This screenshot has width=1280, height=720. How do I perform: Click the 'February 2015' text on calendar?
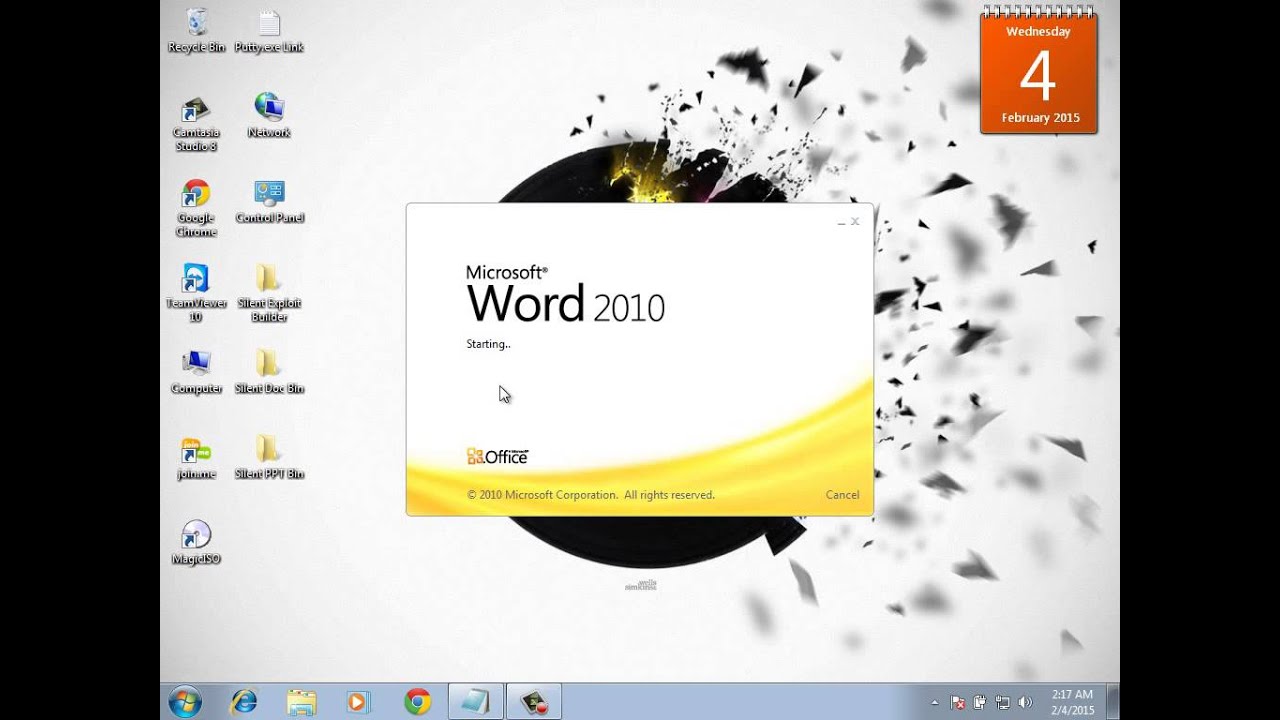1041,117
